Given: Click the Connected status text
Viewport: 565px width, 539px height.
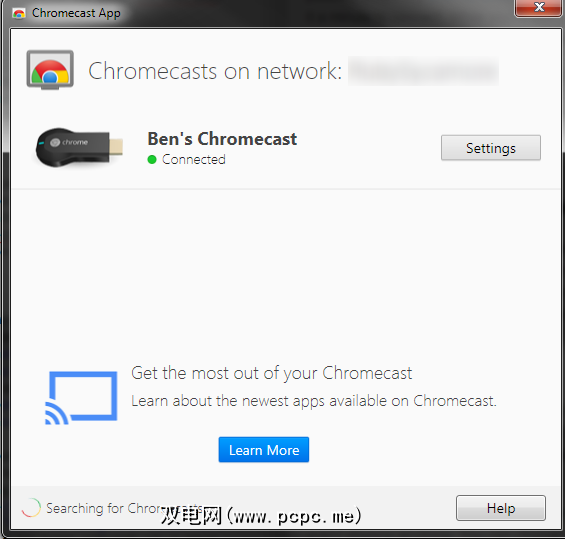Looking at the screenshot, I should (x=194, y=159).
